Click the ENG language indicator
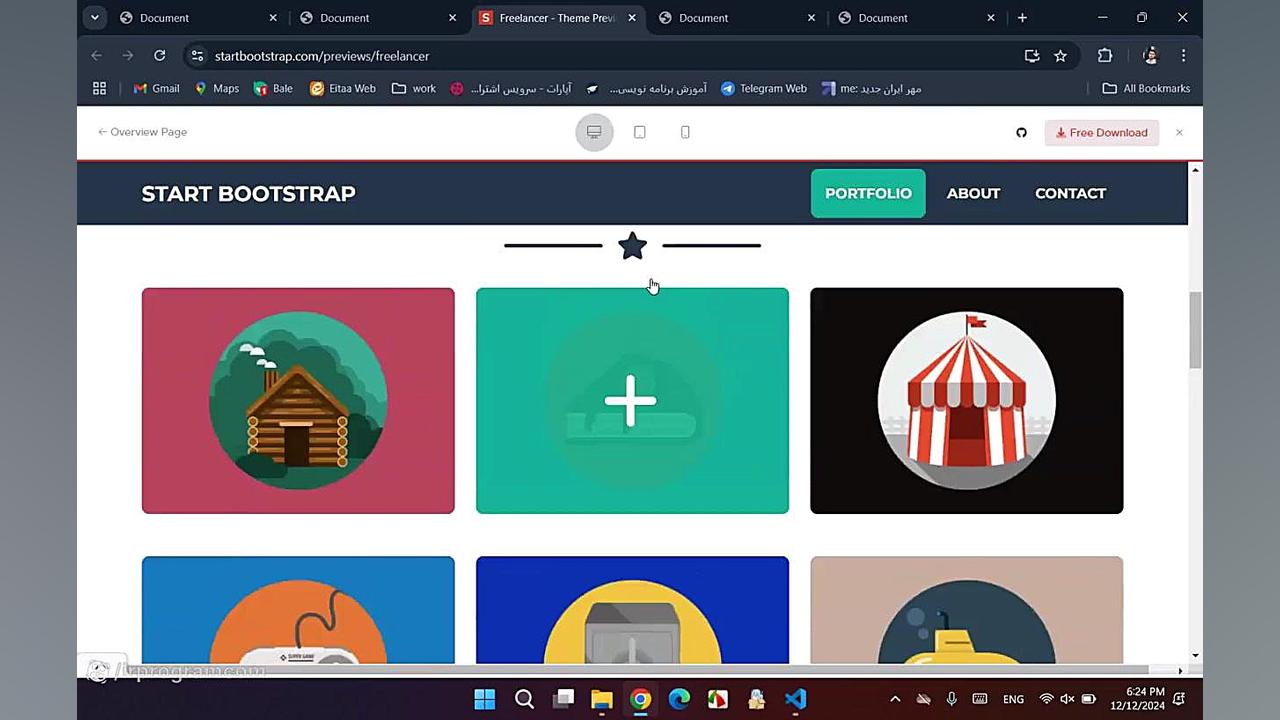Screen dimensions: 1280x720 [1013, 699]
